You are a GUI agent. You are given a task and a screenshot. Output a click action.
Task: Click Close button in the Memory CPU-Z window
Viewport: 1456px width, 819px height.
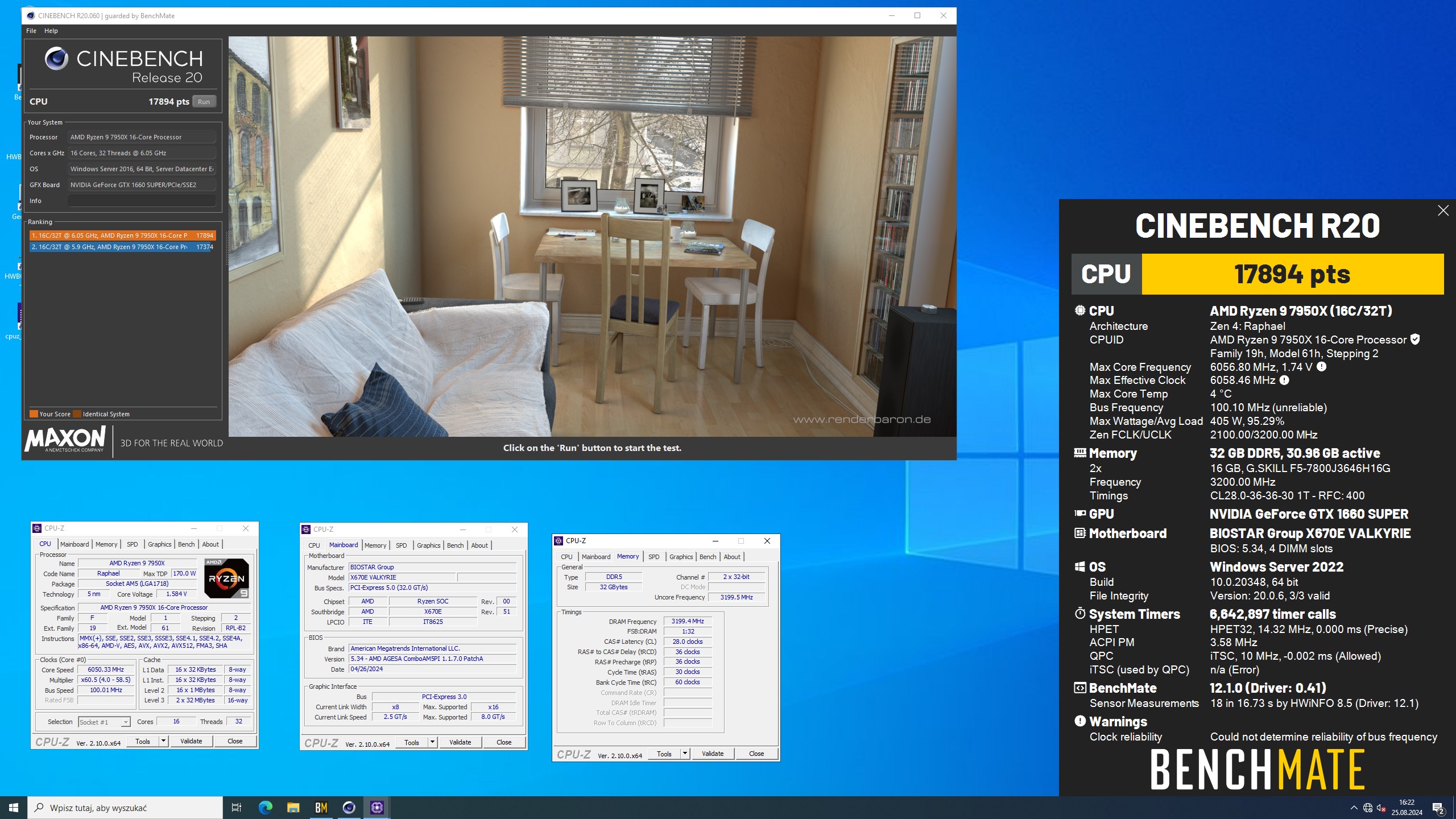(x=756, y=754)
